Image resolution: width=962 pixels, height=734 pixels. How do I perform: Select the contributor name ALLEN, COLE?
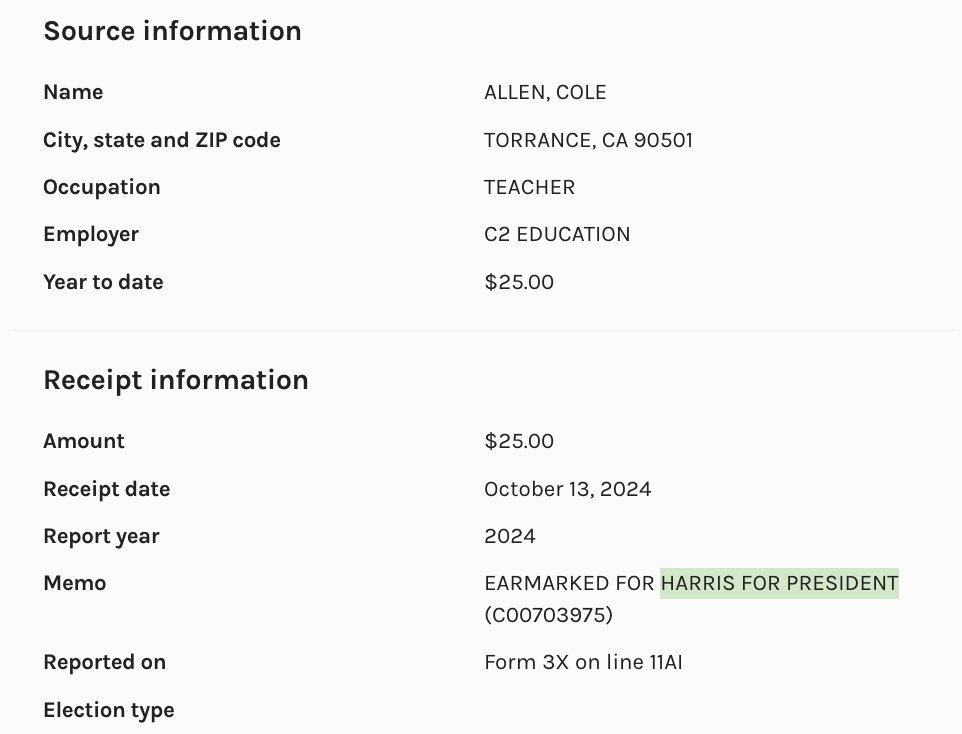(545, 93)
